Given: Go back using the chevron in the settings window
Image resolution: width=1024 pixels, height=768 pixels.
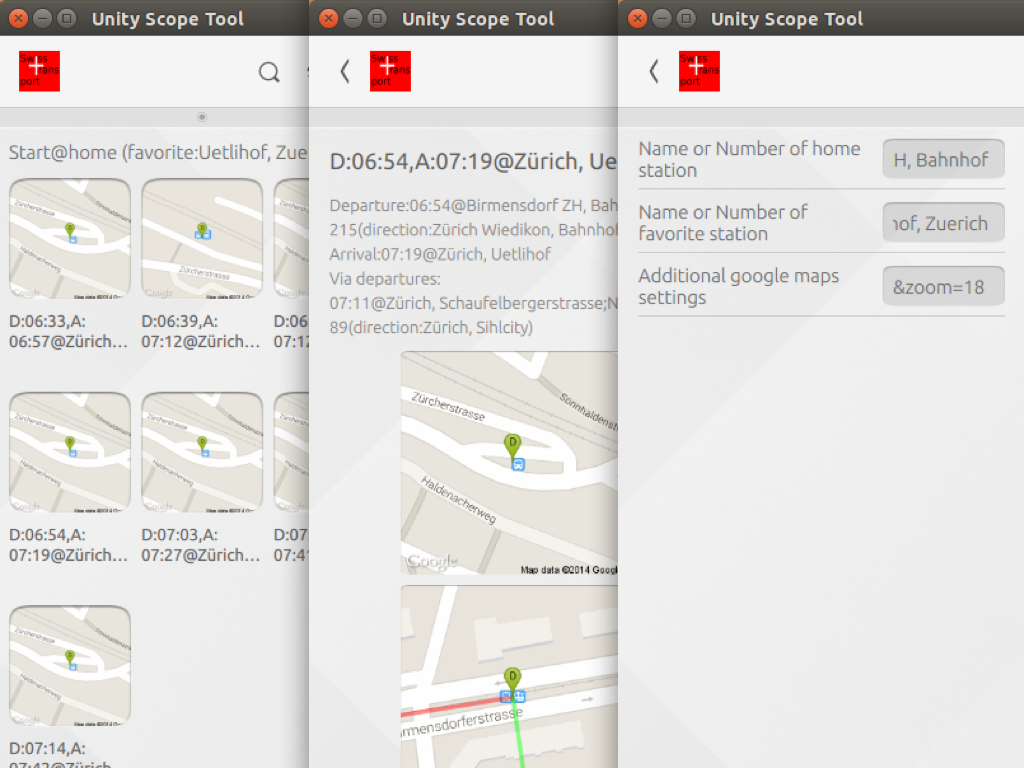Looking at the screenshot, I should pyautogui.click(x=654, y=71).
